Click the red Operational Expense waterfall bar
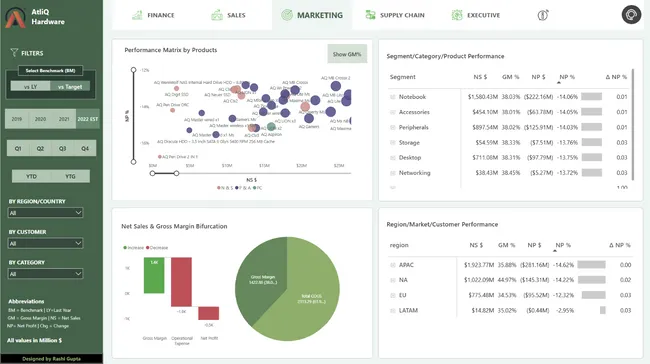 (181, 282)
